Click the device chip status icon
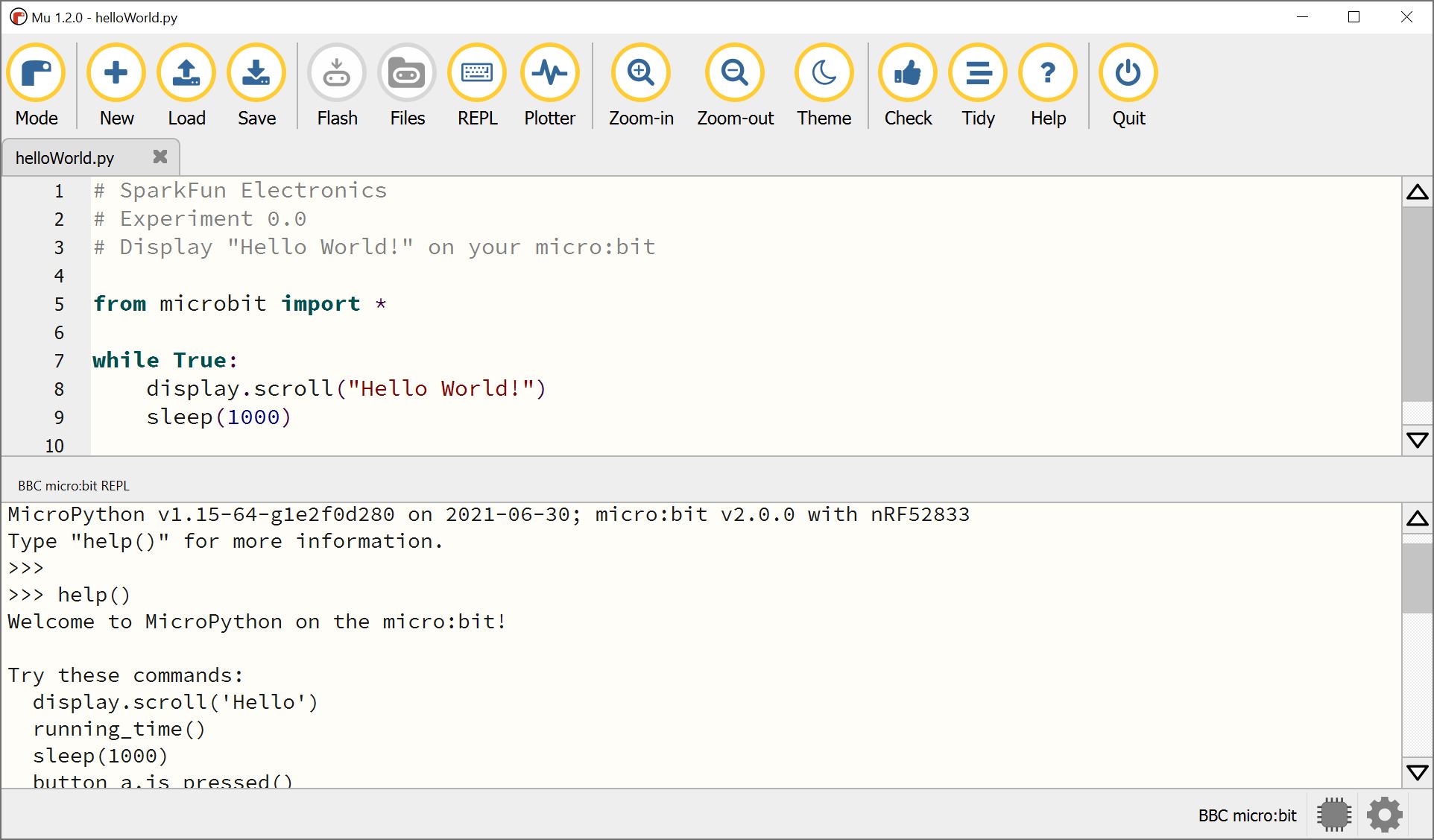The height and width of the screenshot is (840, 1434). tap(1334, 815)
